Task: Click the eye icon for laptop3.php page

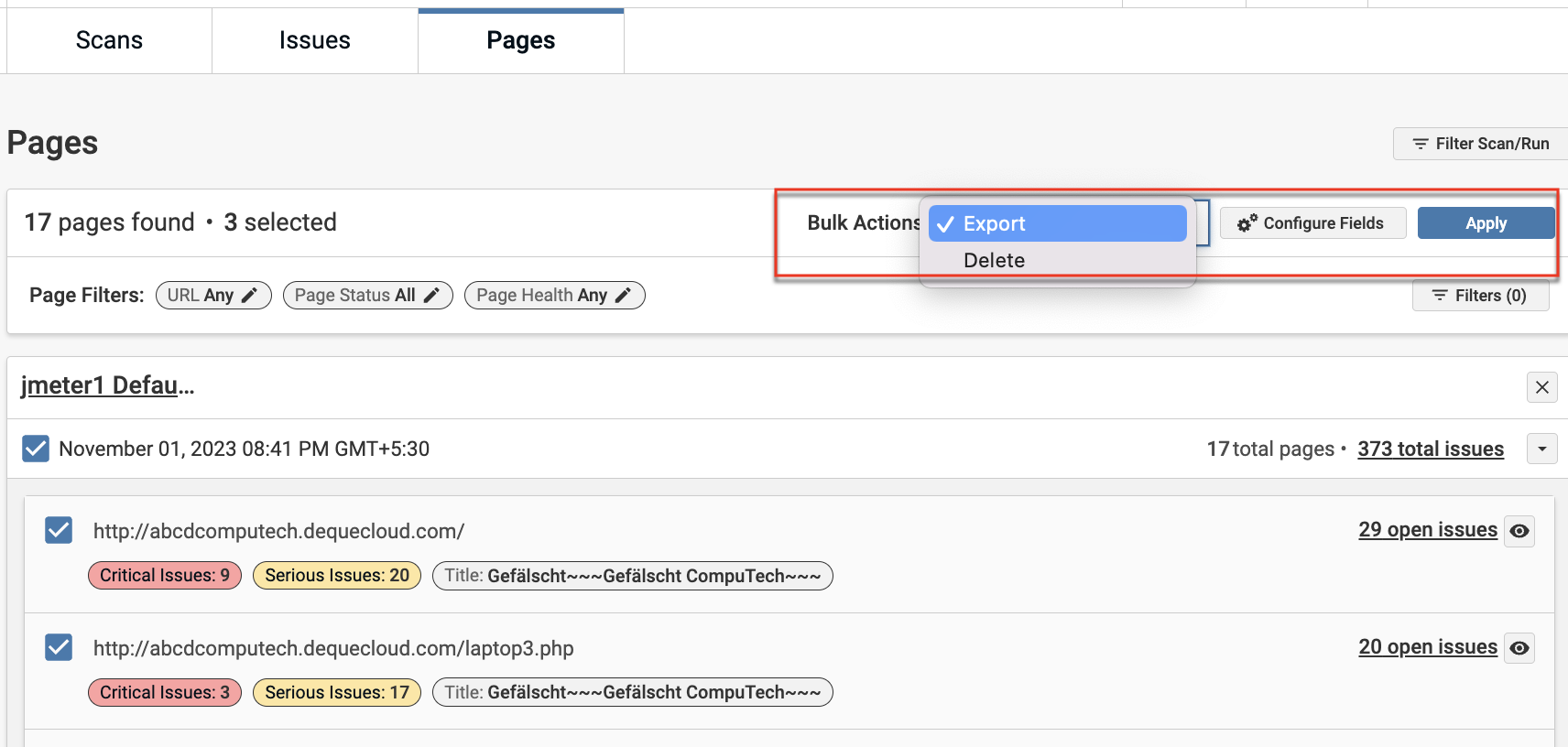Action: click(x=1519, y=648)
